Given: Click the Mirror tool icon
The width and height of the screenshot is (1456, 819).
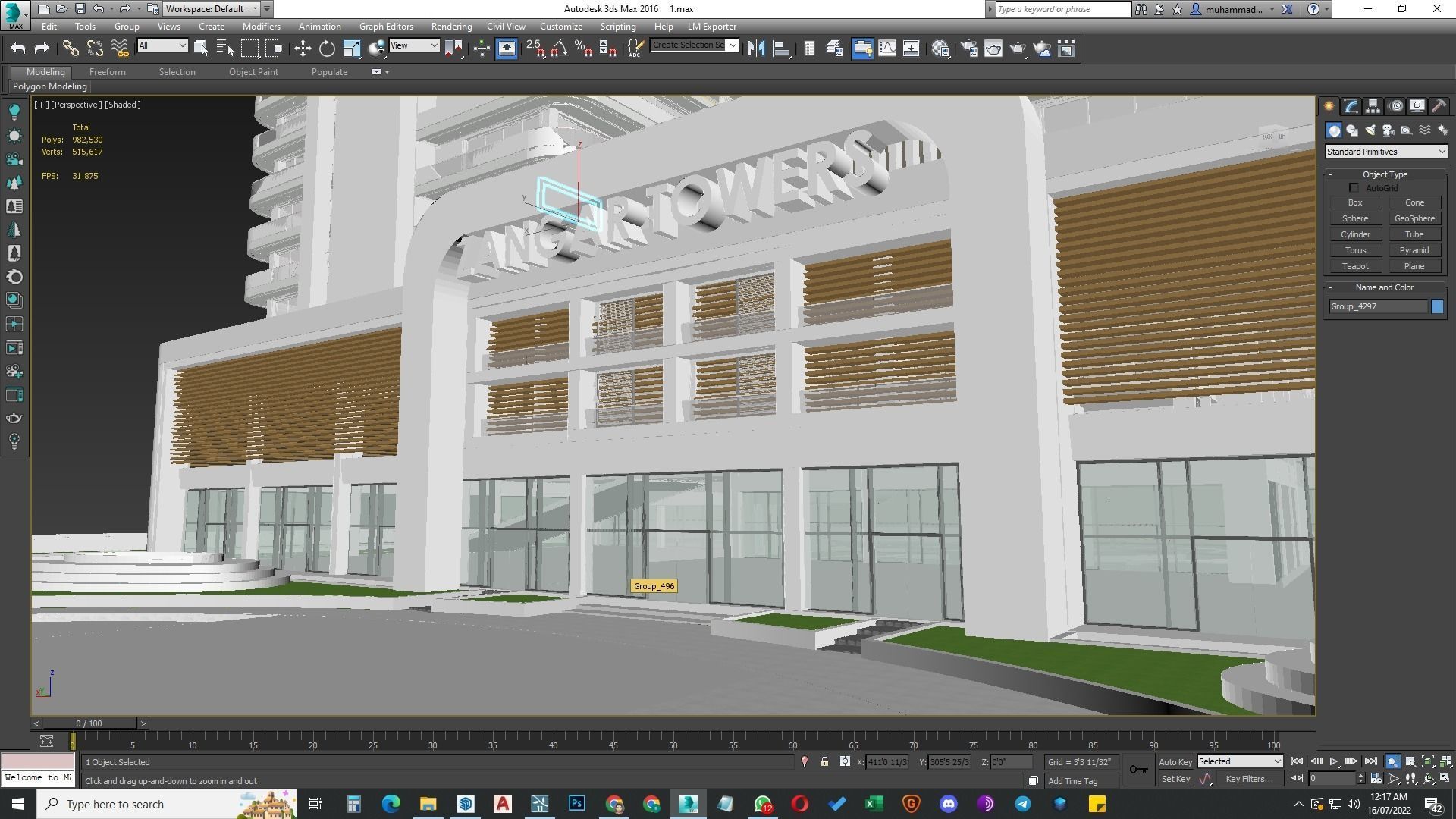Looking at the screenshot, I should click(756, 49).
